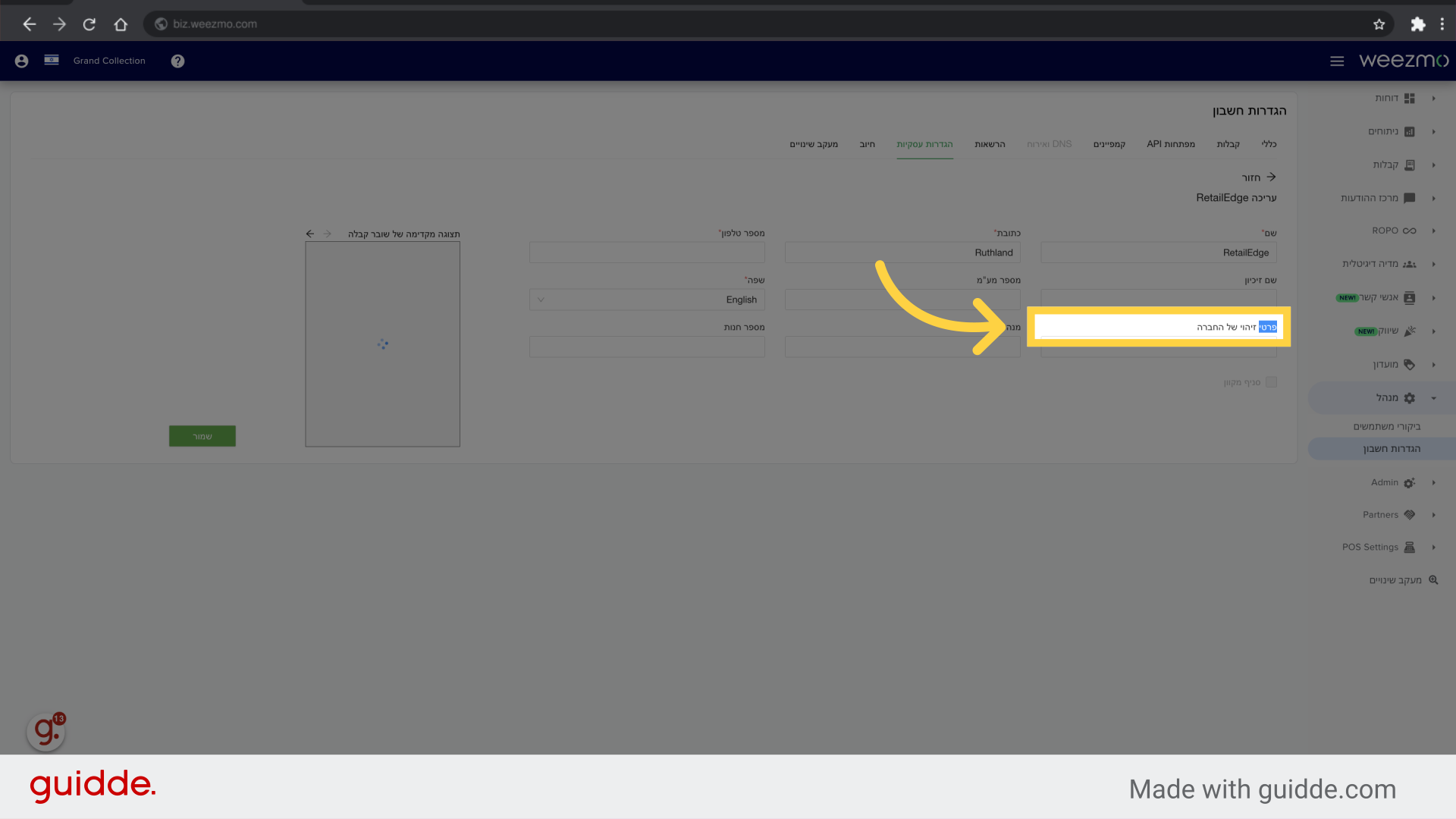Toggle the סניף מקוון checkbox

pos(1271,382)
